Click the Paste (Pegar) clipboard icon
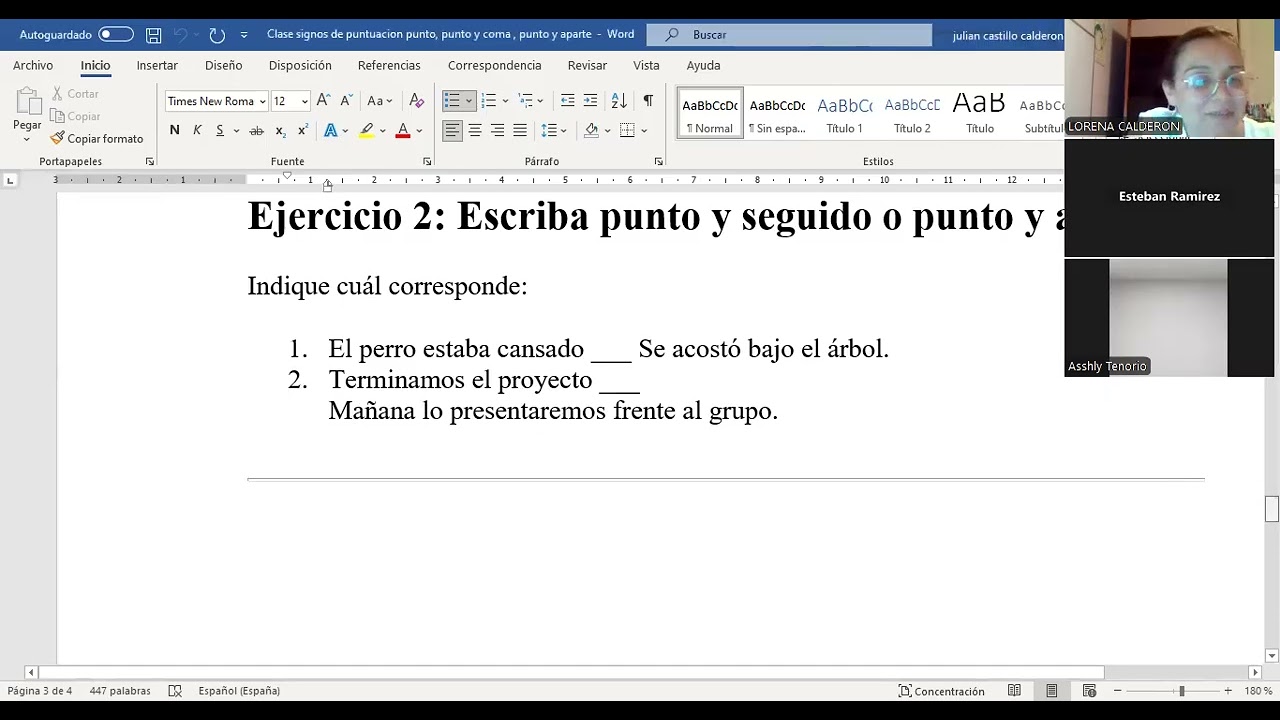Screen dimensions: 1280x720 pyautogui.click(x=27, y=102)
